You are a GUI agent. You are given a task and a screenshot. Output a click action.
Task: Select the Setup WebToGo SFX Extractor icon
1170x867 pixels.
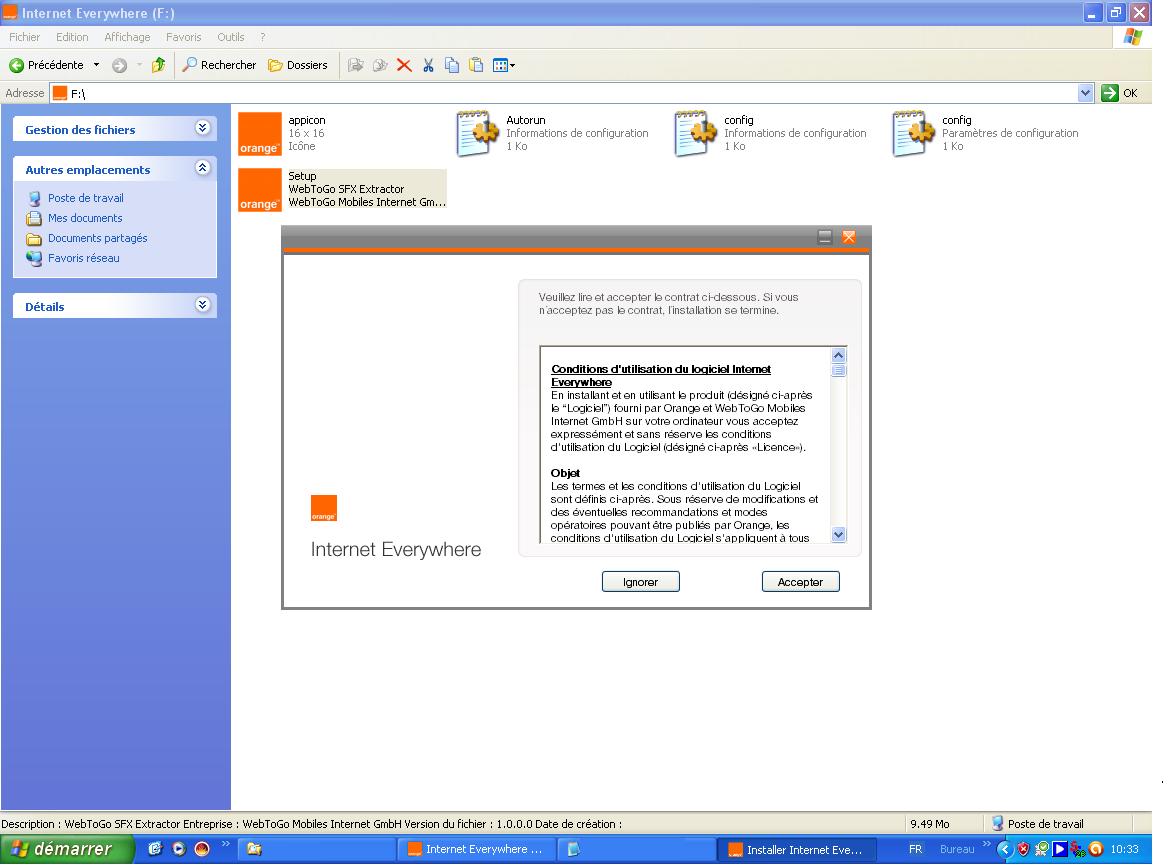pyautogui.click(x=260, y=190)
